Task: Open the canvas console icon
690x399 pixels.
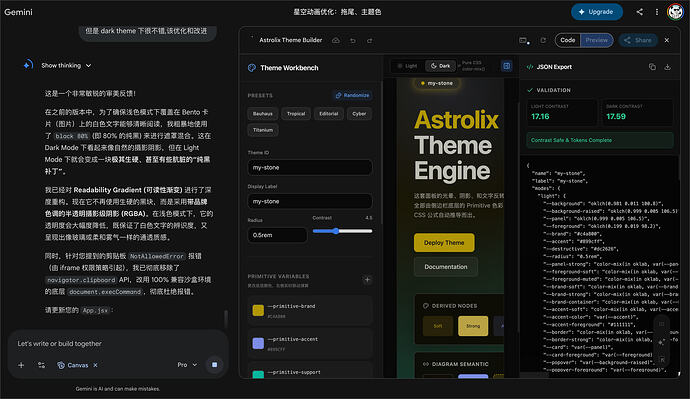Action: [524, 40]
